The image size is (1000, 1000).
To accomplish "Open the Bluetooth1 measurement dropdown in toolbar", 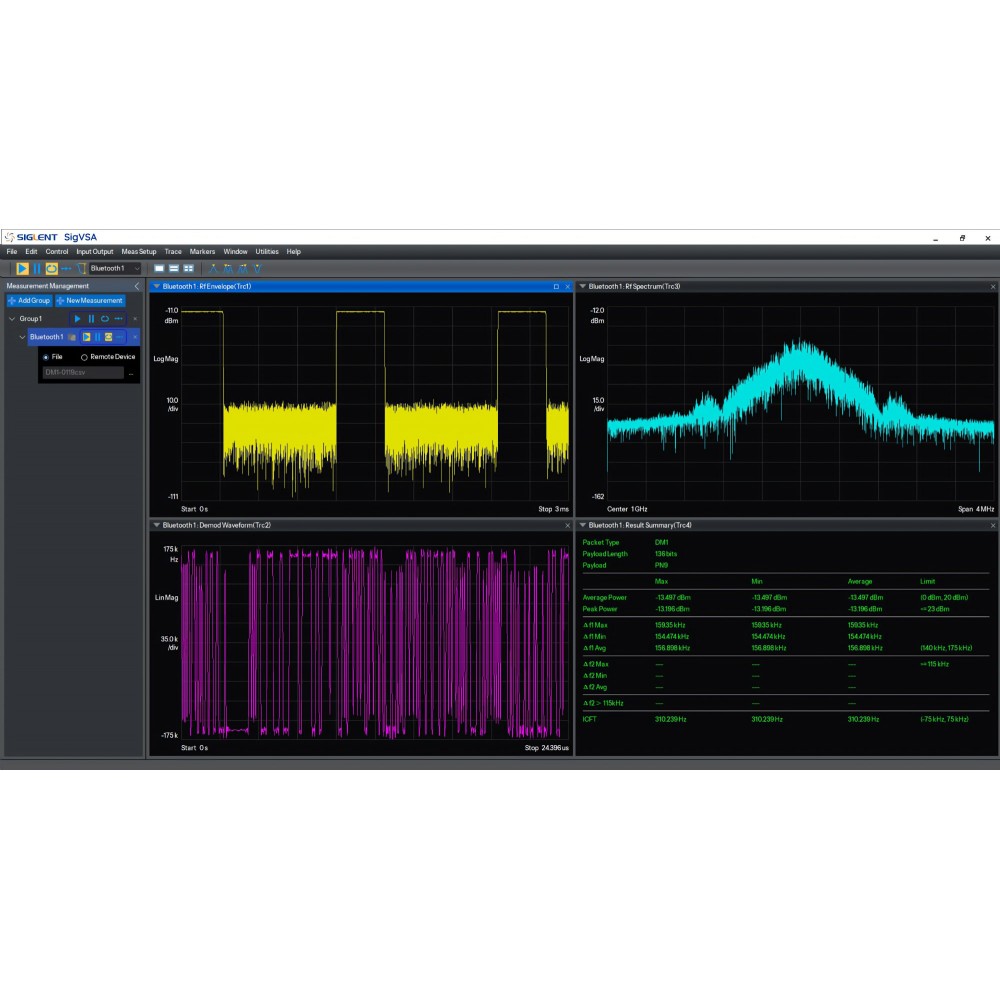I will pyautogui.click(x=115, y=268).
